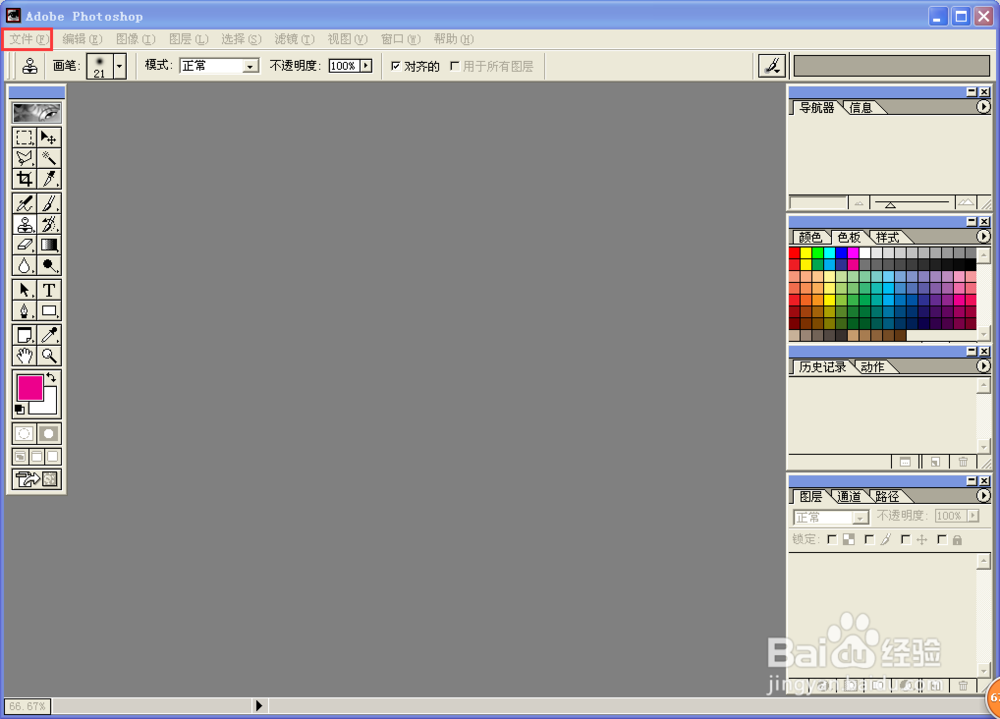This screenshot has height=719, width=1000.
Task: Activate the Hand tool
Action: 24,356
